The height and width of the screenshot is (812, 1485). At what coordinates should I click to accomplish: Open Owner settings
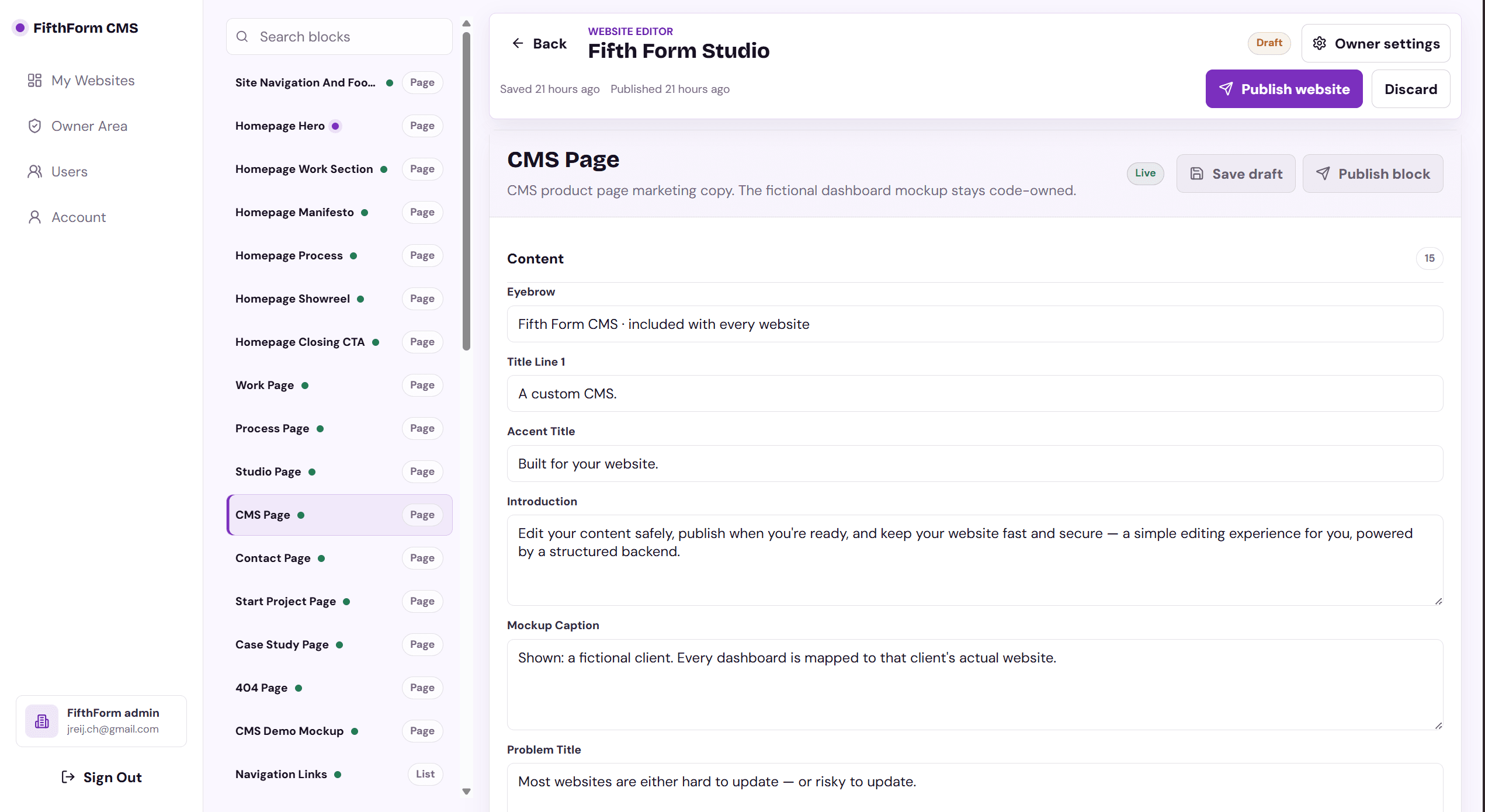coord(1375,43)
